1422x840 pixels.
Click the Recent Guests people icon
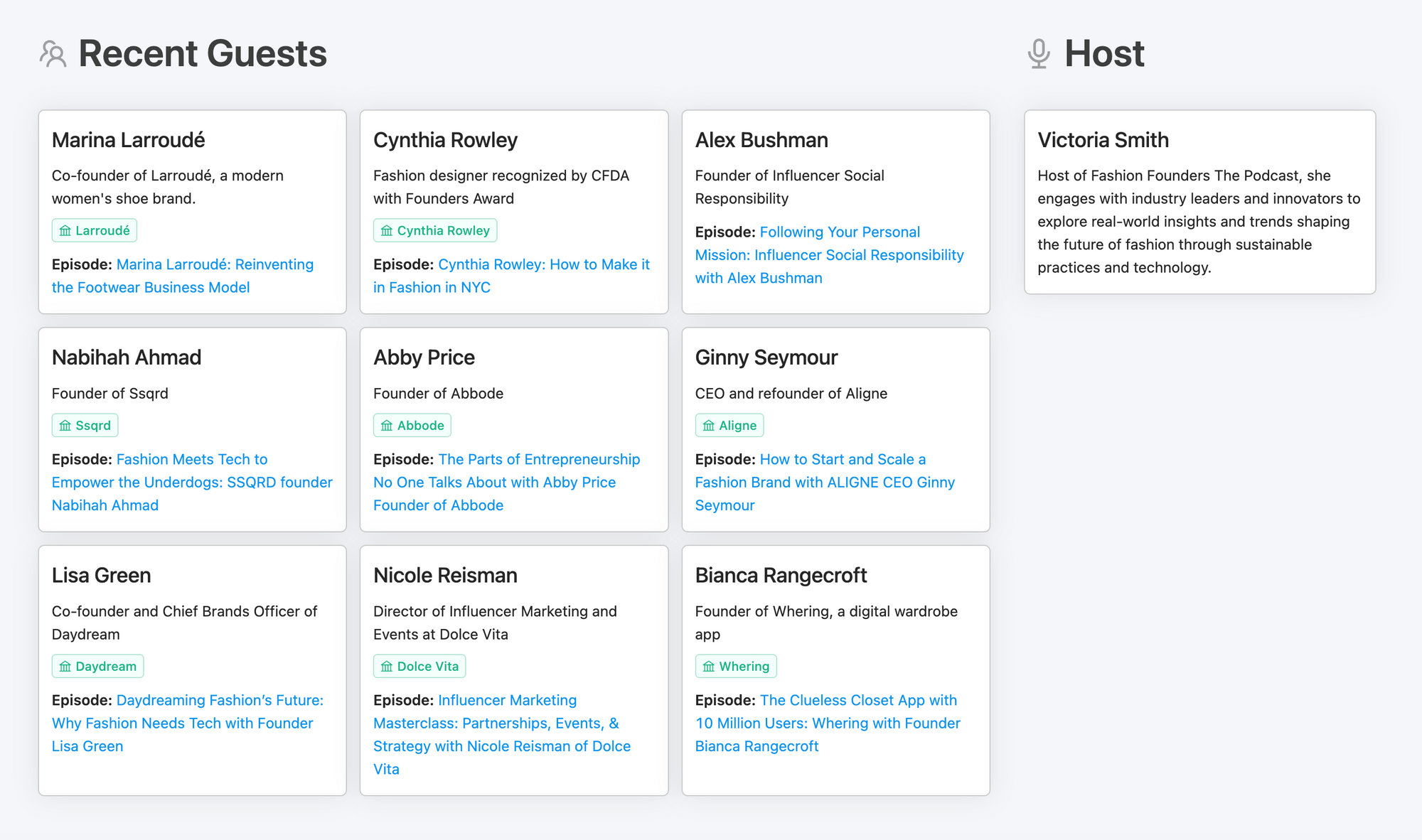(53, 54)
